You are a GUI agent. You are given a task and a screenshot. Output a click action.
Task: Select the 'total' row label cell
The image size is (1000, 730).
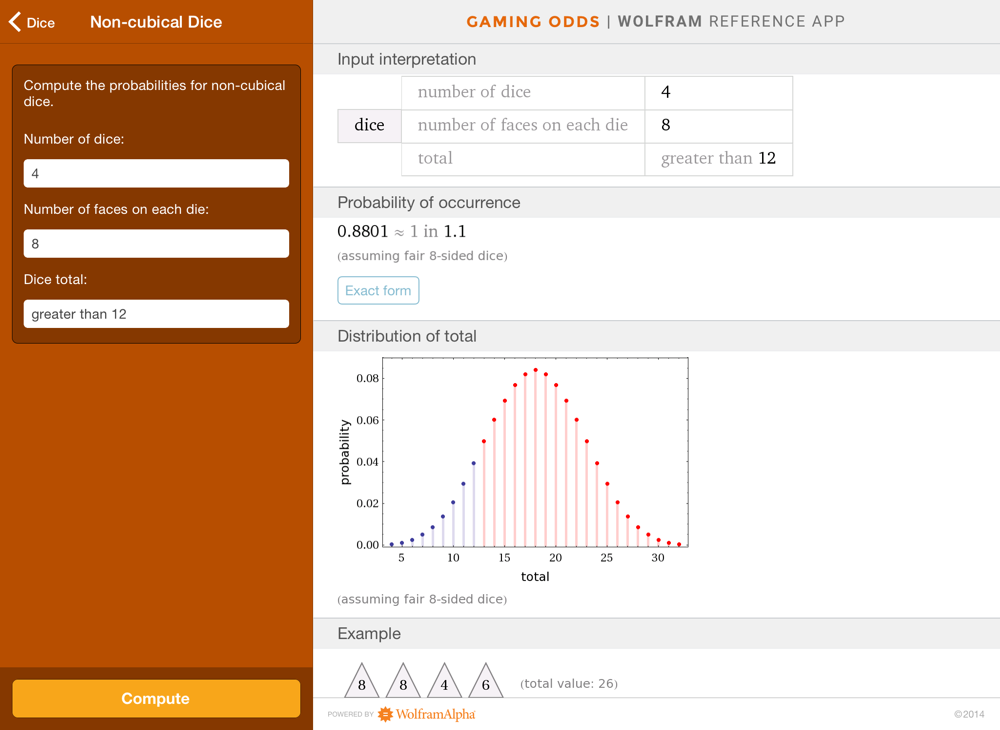pyautogui.click(x=523, y=159)
